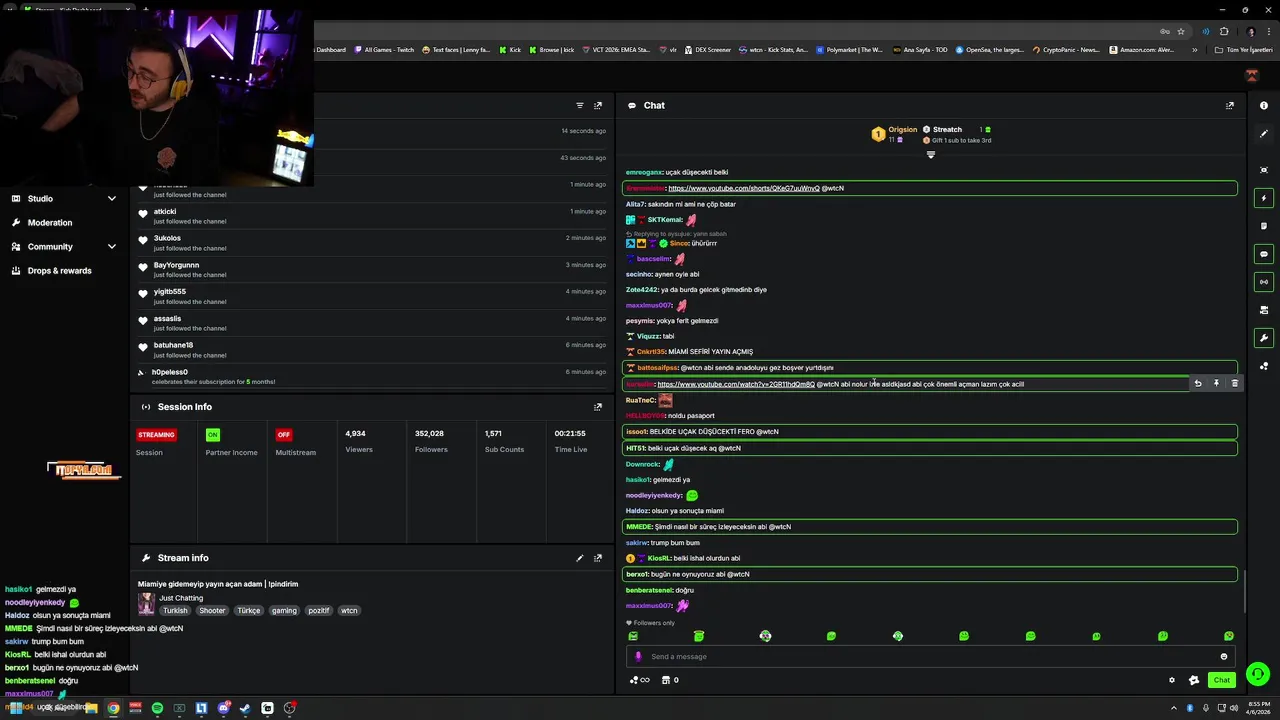Viewport: 1280px width, 720px height.
Task: Open activity feed filter icon
Action: [x=579, y=105]
